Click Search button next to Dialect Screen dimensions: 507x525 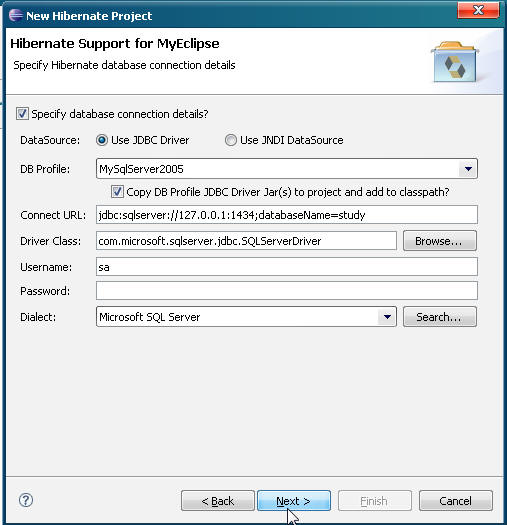[x=440, y=317]
